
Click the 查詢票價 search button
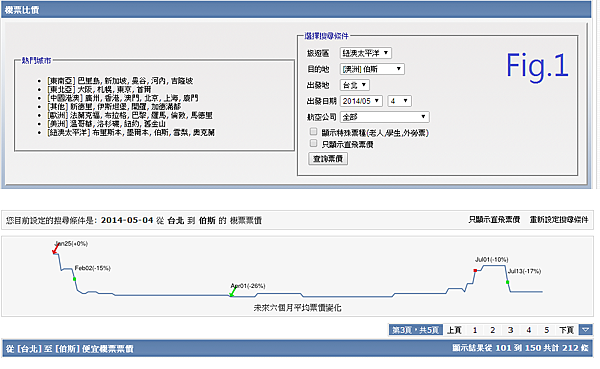(328, 158)
